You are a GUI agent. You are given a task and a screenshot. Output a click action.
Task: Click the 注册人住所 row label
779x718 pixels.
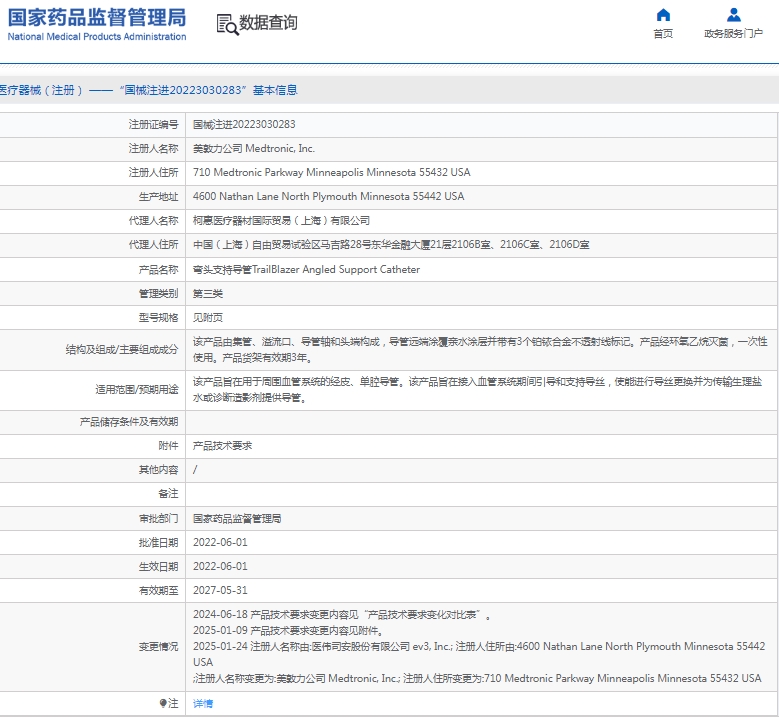(153, 172)
